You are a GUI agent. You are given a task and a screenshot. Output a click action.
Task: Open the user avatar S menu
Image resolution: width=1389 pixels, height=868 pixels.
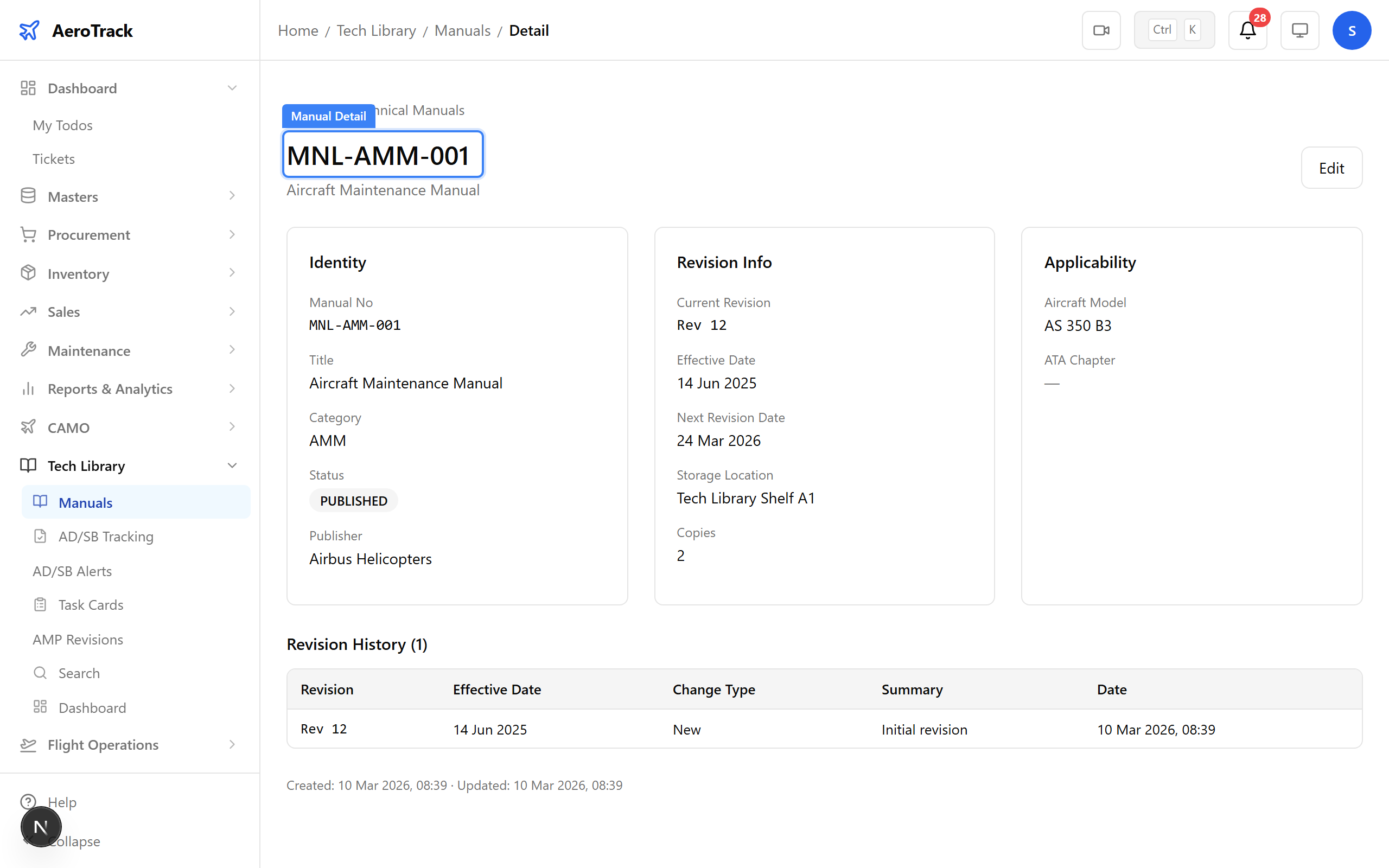[1351, 30]
